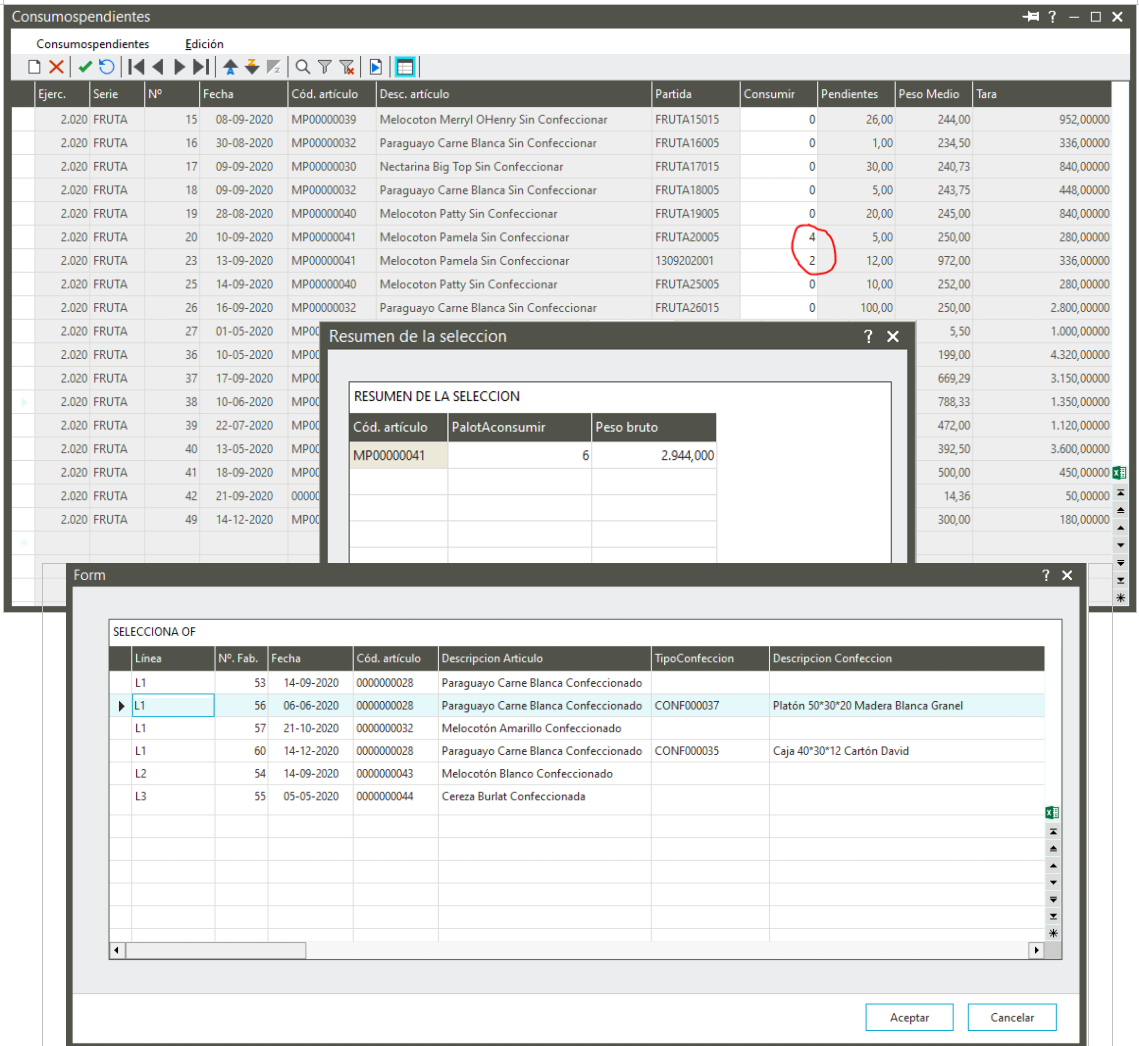Open search with magnifying glass icon

click(302, 67)
